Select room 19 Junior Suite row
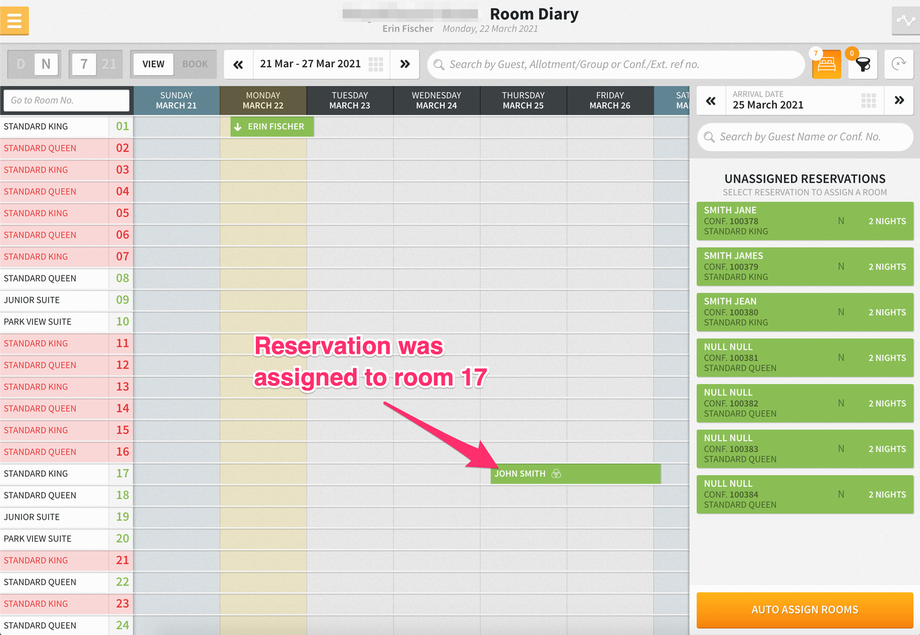 click(66, 517)
